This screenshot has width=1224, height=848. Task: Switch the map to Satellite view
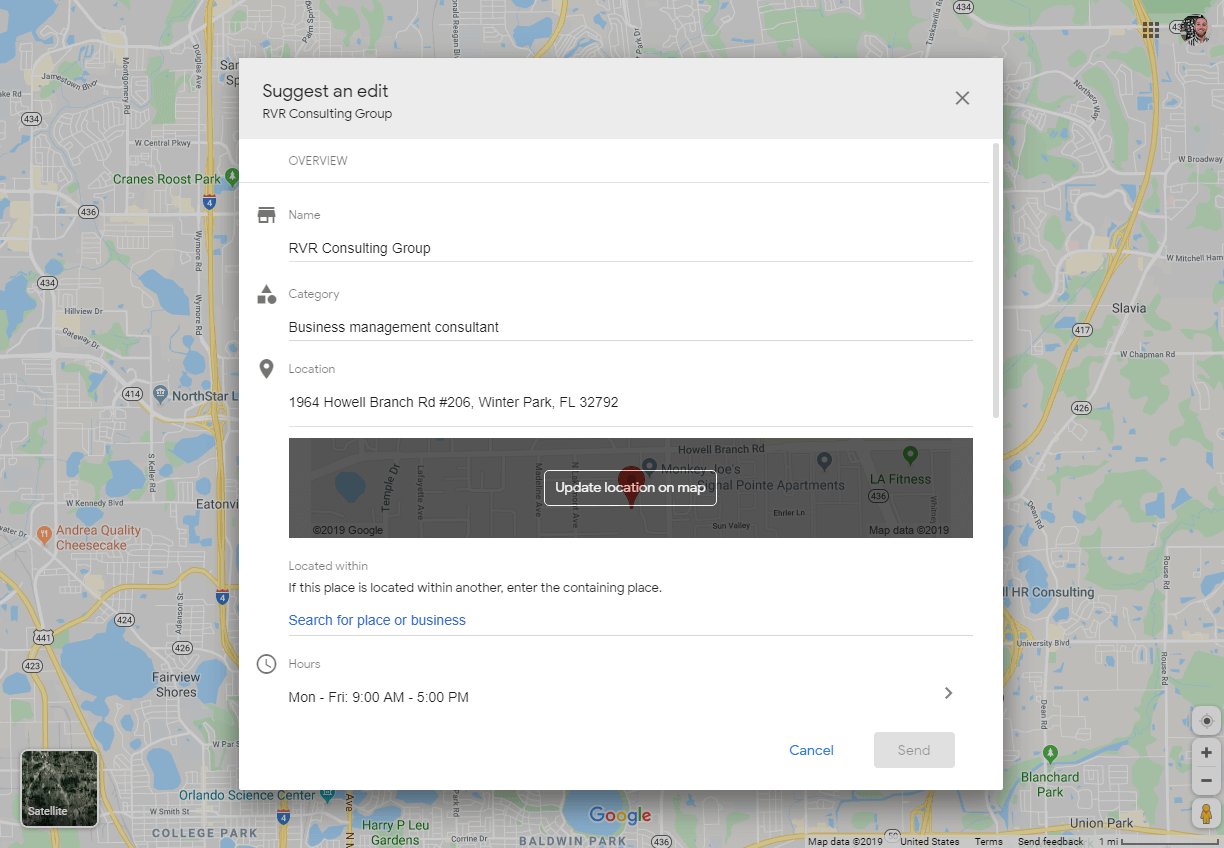(58, 788)
